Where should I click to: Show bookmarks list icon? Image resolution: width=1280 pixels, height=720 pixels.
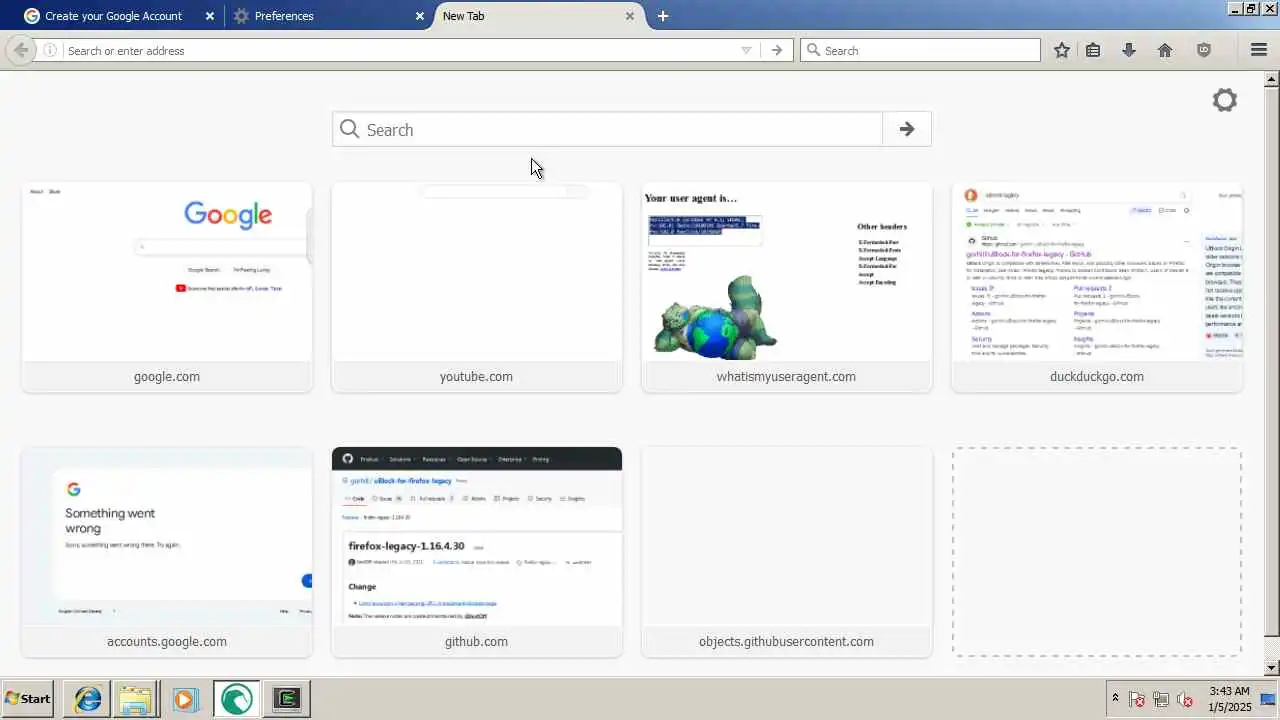1093,50
